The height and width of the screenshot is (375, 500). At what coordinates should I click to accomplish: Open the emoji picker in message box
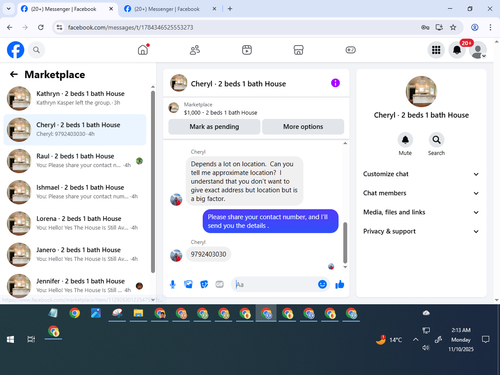[x=322, y=284]
